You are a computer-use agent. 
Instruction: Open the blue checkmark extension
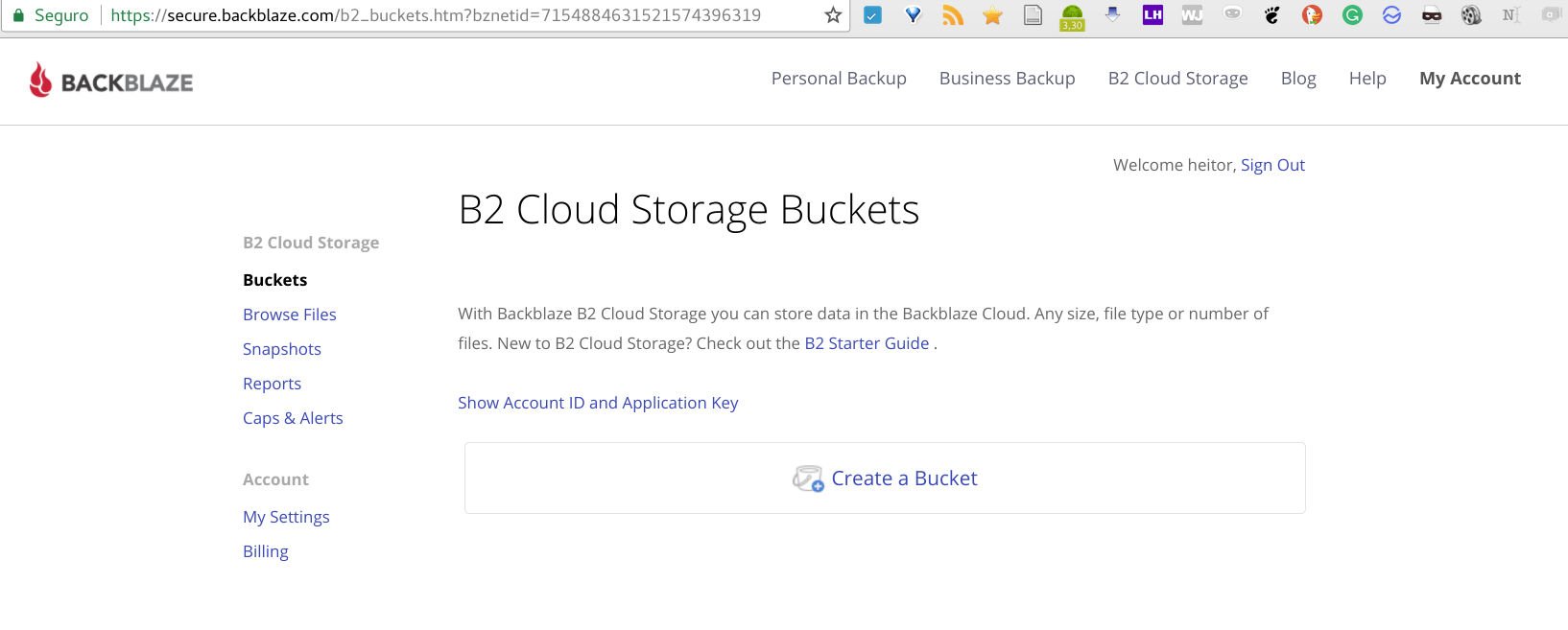point(872,15)
